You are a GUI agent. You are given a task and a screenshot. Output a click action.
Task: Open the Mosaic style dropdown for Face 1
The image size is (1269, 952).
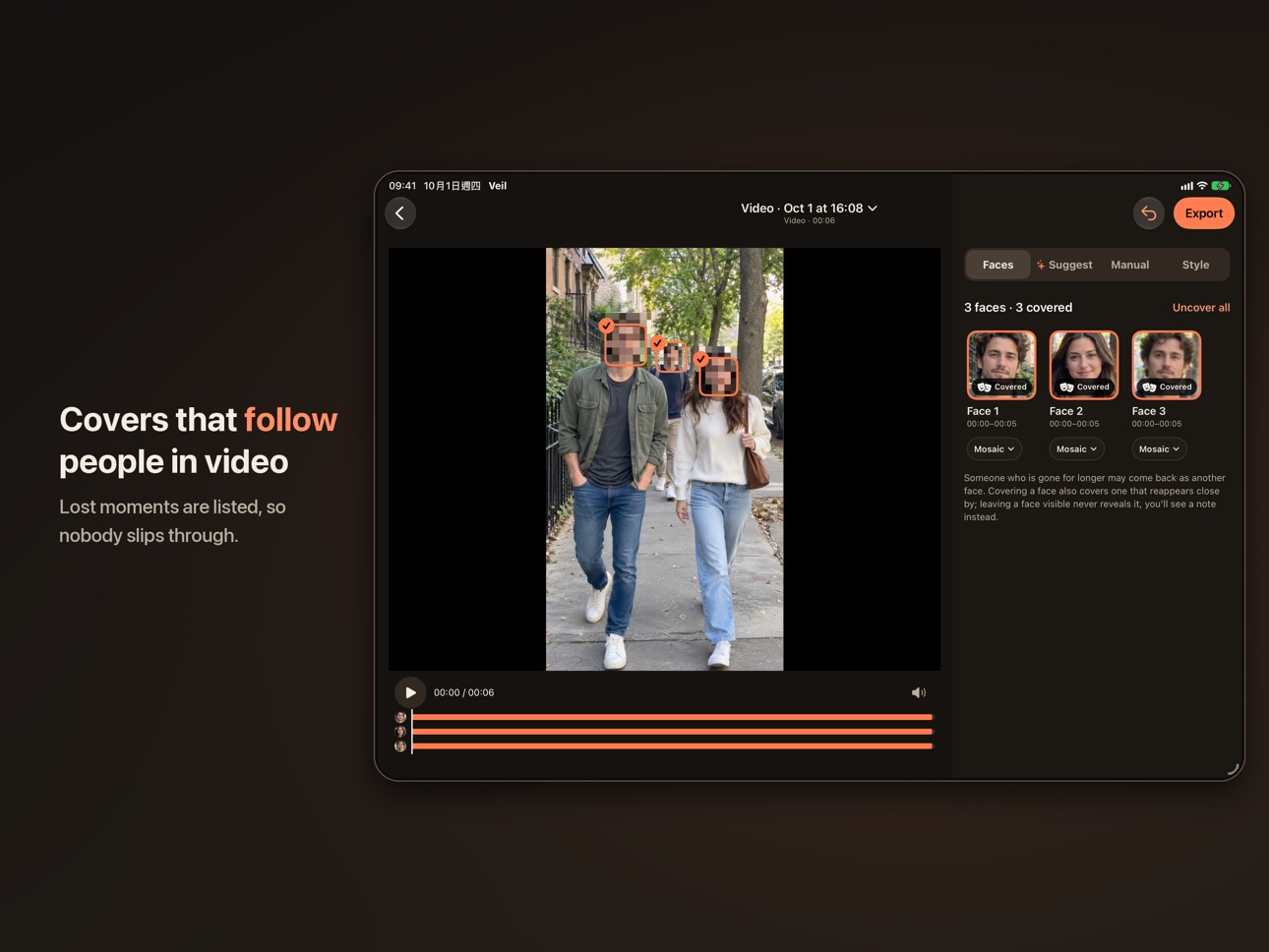pos(995,449)
